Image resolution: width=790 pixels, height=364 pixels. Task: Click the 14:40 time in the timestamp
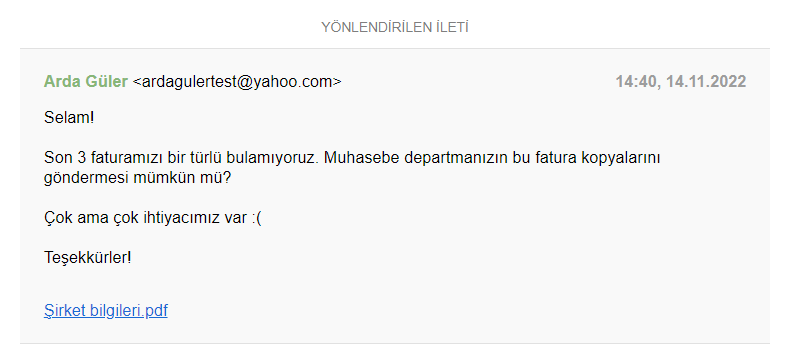click(636, 82)
